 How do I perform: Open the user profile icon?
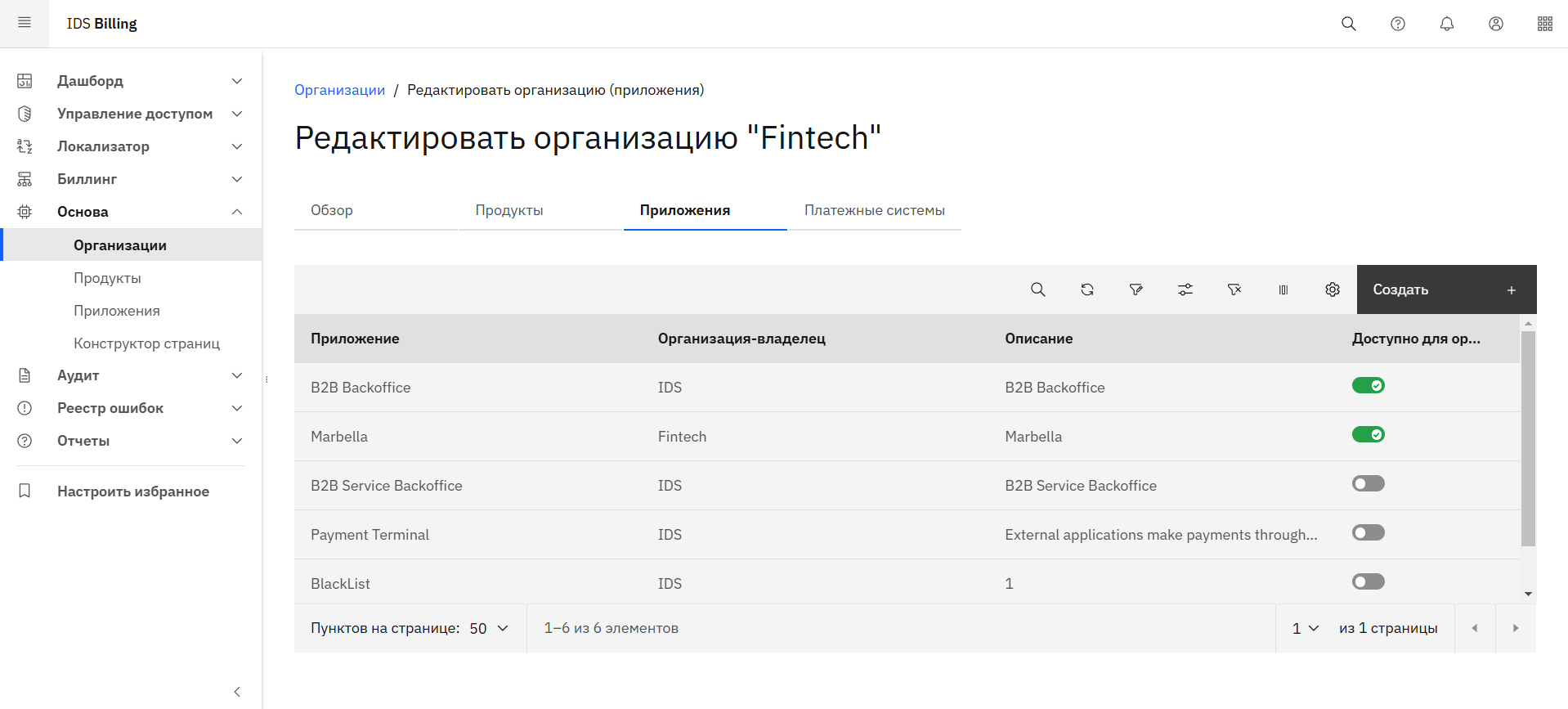(x=1495, y=24)
